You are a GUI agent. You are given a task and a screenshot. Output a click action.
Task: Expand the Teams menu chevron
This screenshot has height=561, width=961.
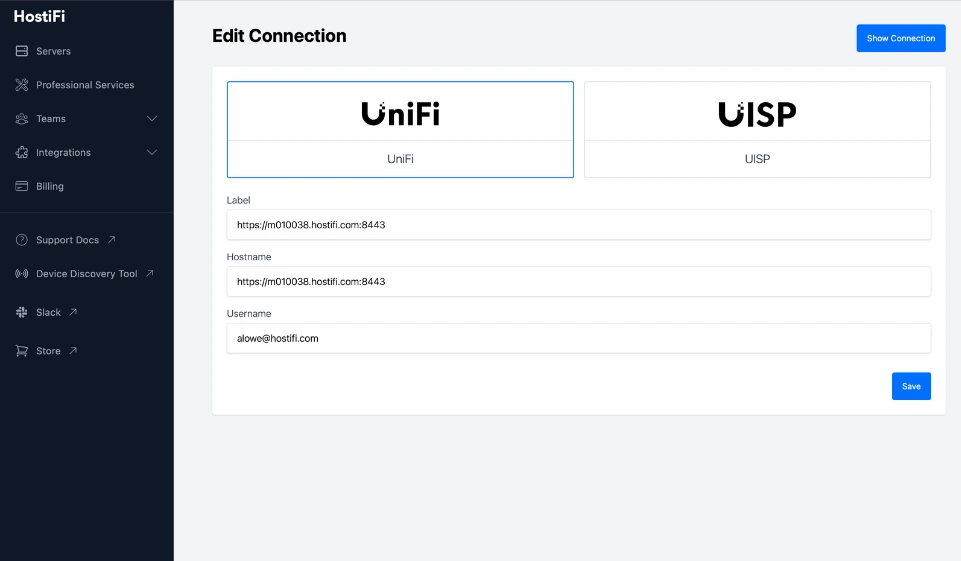coord(152,118)
